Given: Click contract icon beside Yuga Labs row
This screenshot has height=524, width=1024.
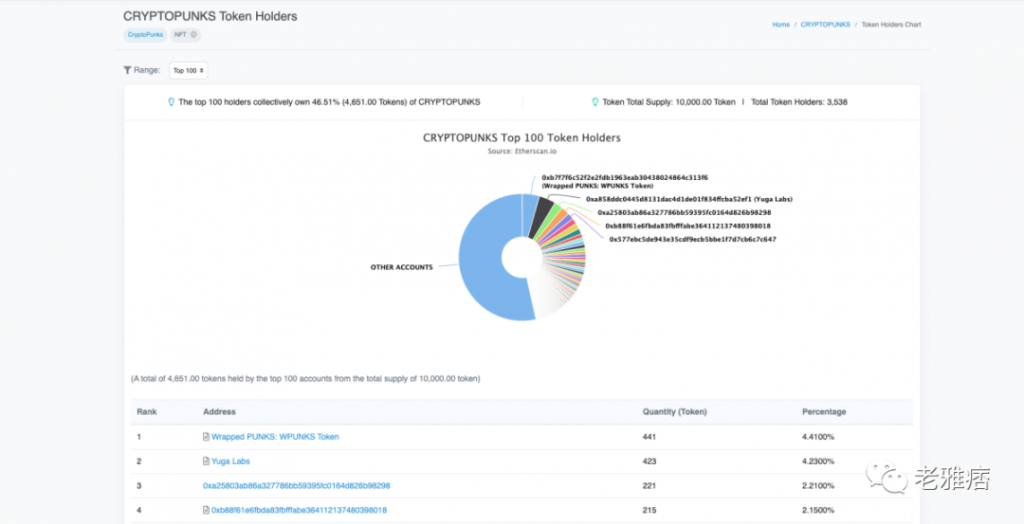Looking at the screenshot, I should tap(206, 461).
